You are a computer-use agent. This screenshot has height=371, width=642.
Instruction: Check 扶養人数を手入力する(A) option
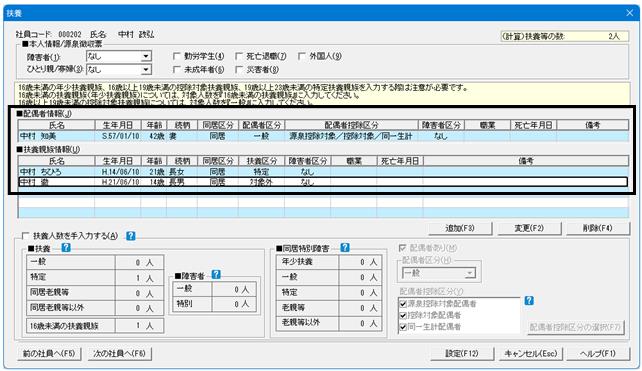tap(26, 236)
